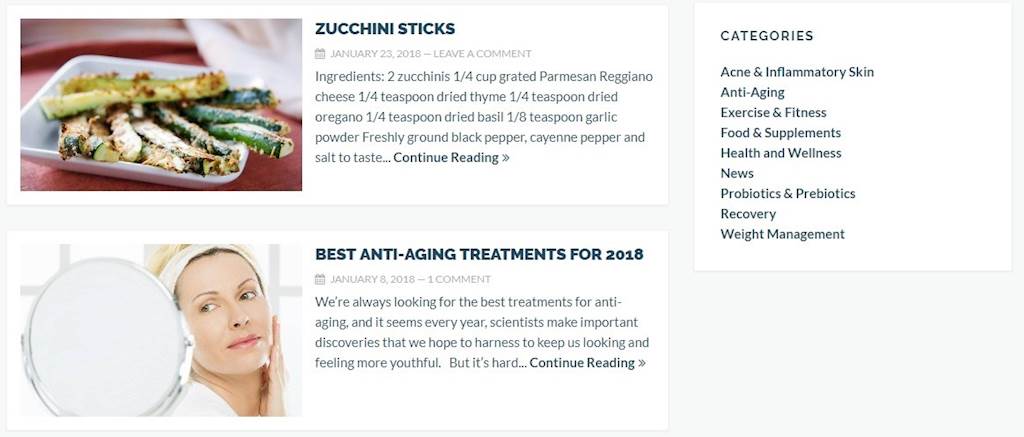
Task: Continue Reading the Zucchini Sticks post
Action: tap(451, 157)
